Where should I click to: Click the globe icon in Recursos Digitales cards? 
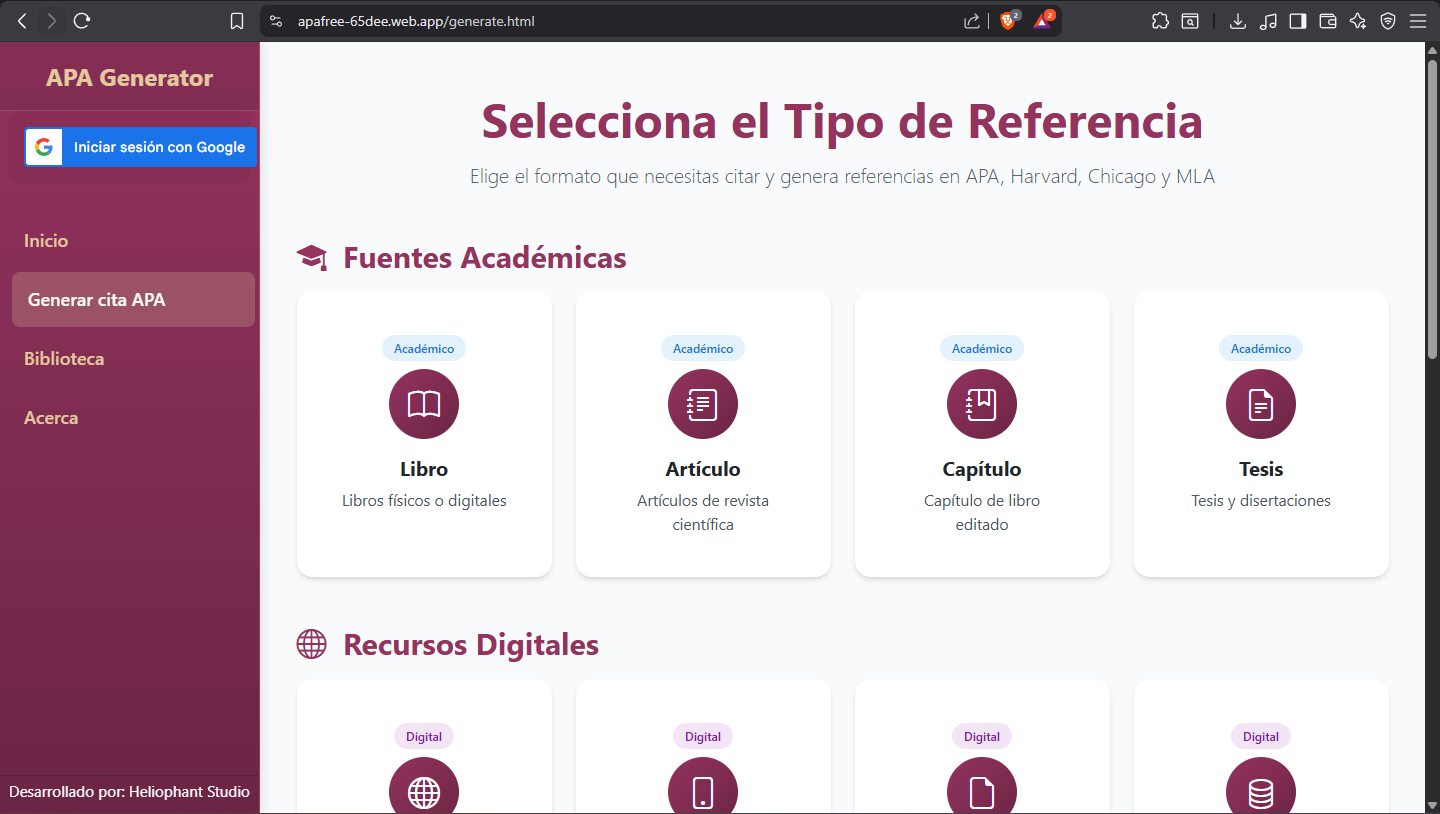424,790
